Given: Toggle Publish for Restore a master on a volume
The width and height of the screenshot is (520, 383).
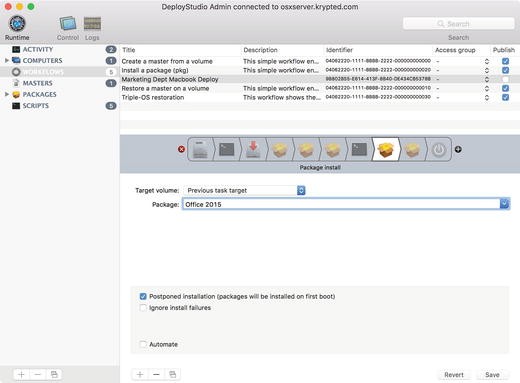Looking at the screenshot, I should pos(505,88).
